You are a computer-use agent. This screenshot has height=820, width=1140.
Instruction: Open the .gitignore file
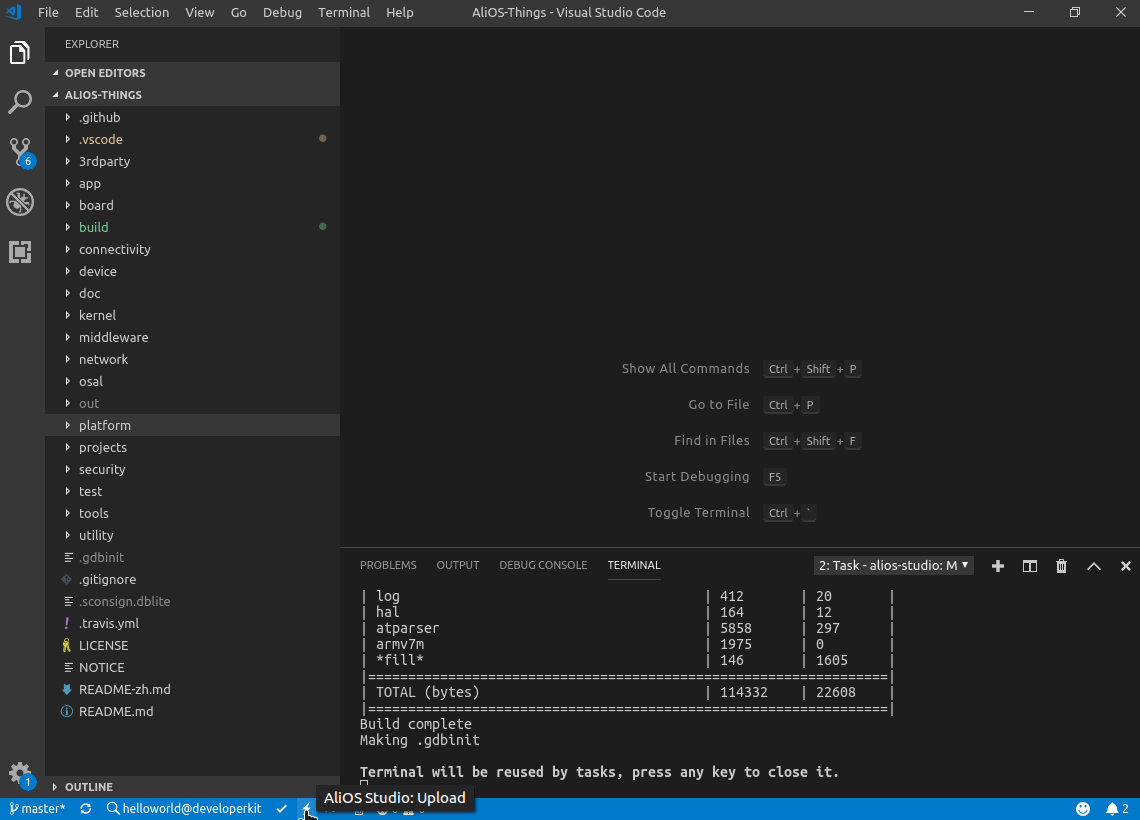tap(193, 579)
